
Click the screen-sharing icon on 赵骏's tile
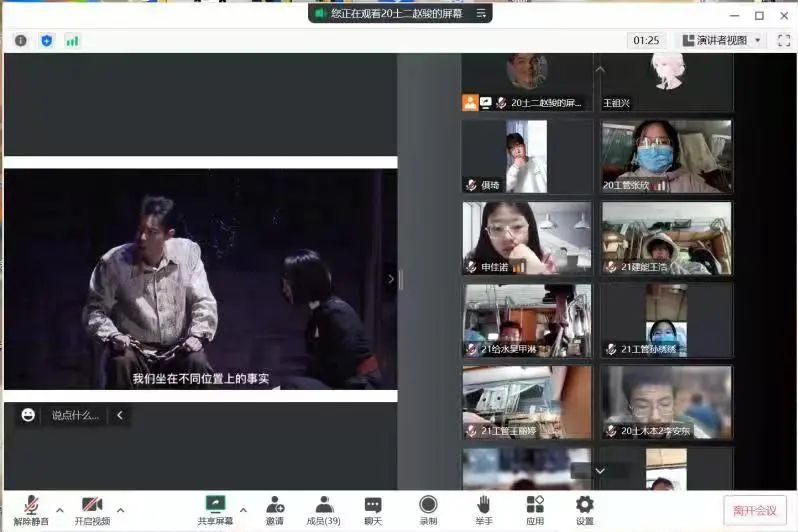486,103
